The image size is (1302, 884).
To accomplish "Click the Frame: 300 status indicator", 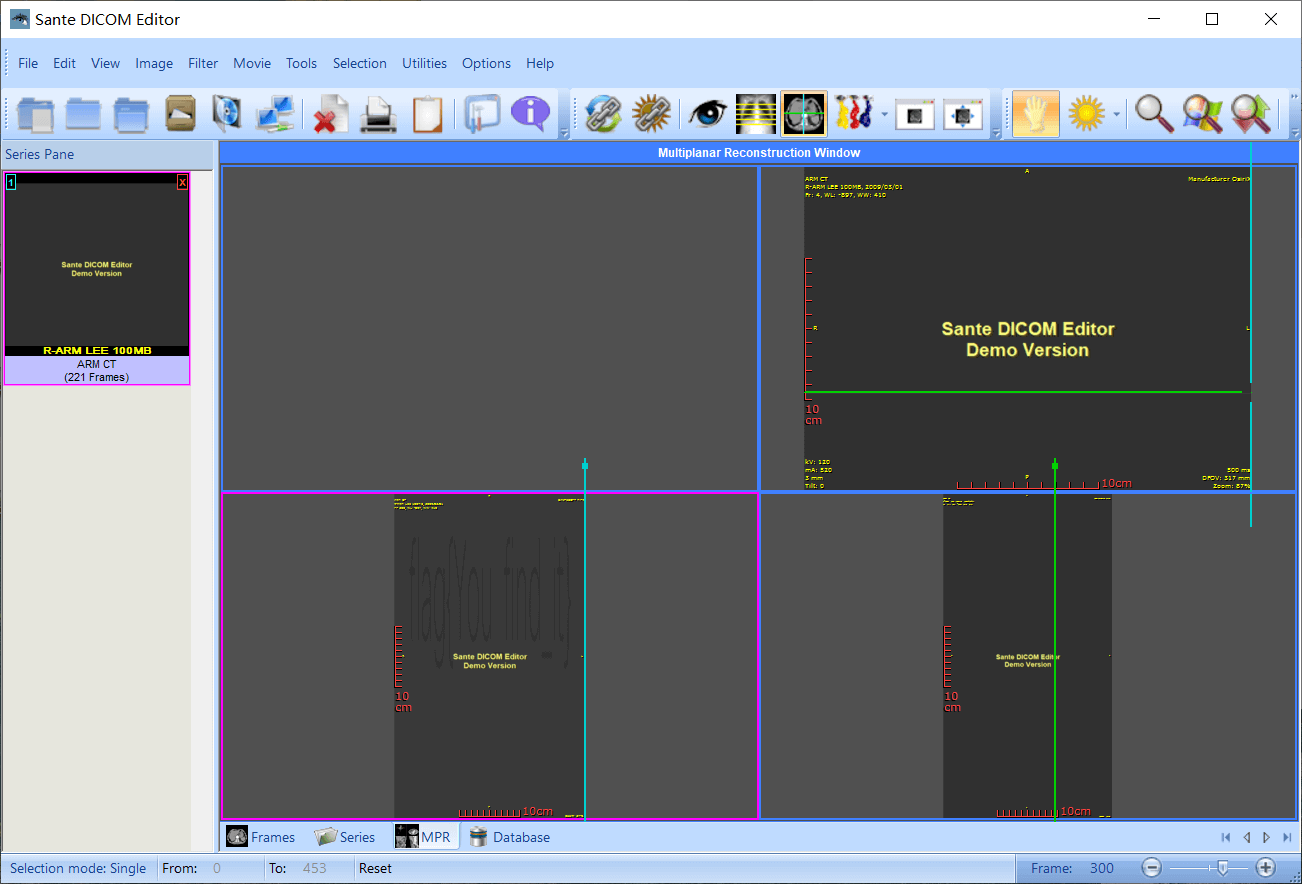I will pos(1073,868).
